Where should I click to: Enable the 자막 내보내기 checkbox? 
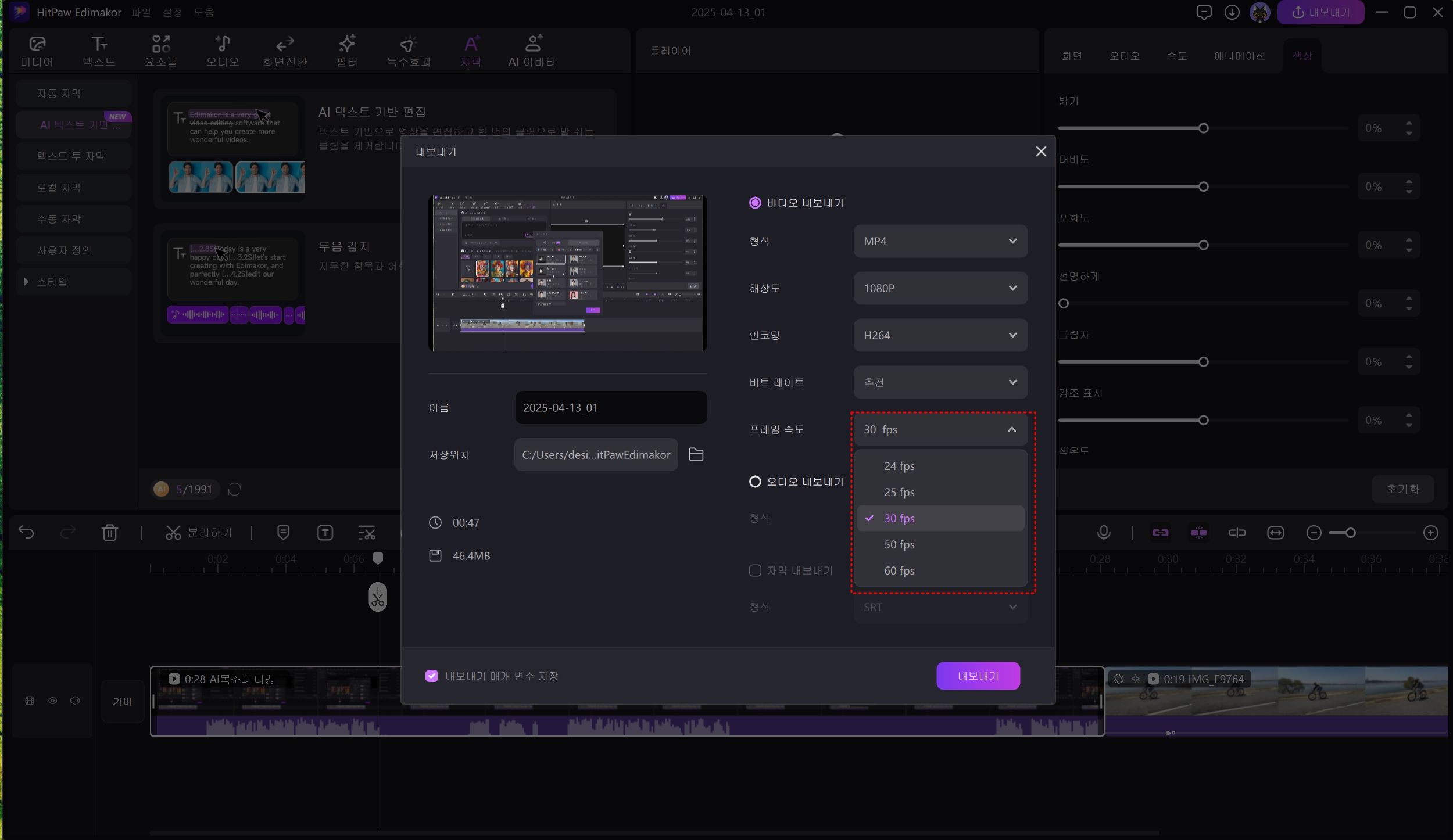click(x=755, y=570)
